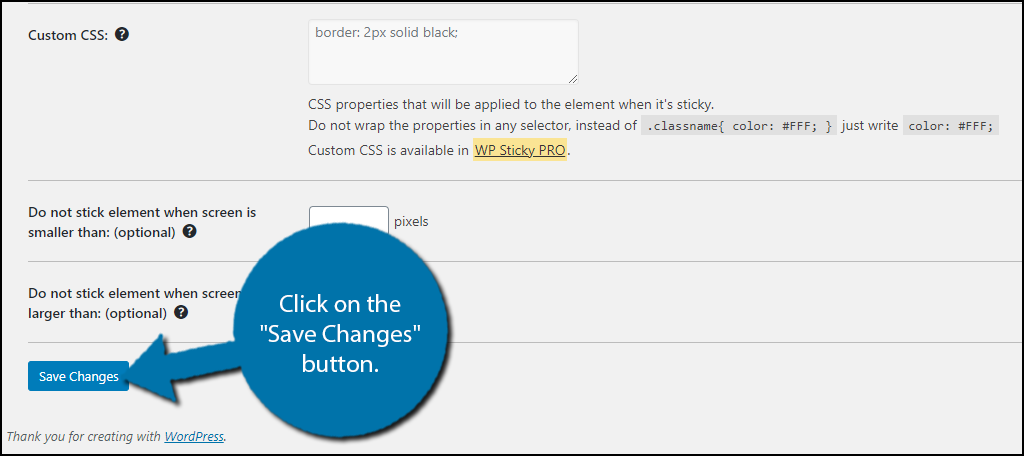The width and height of the screenshot is (1024, 456).
Task: Follow the WordPress footer link
Action: 194,436
